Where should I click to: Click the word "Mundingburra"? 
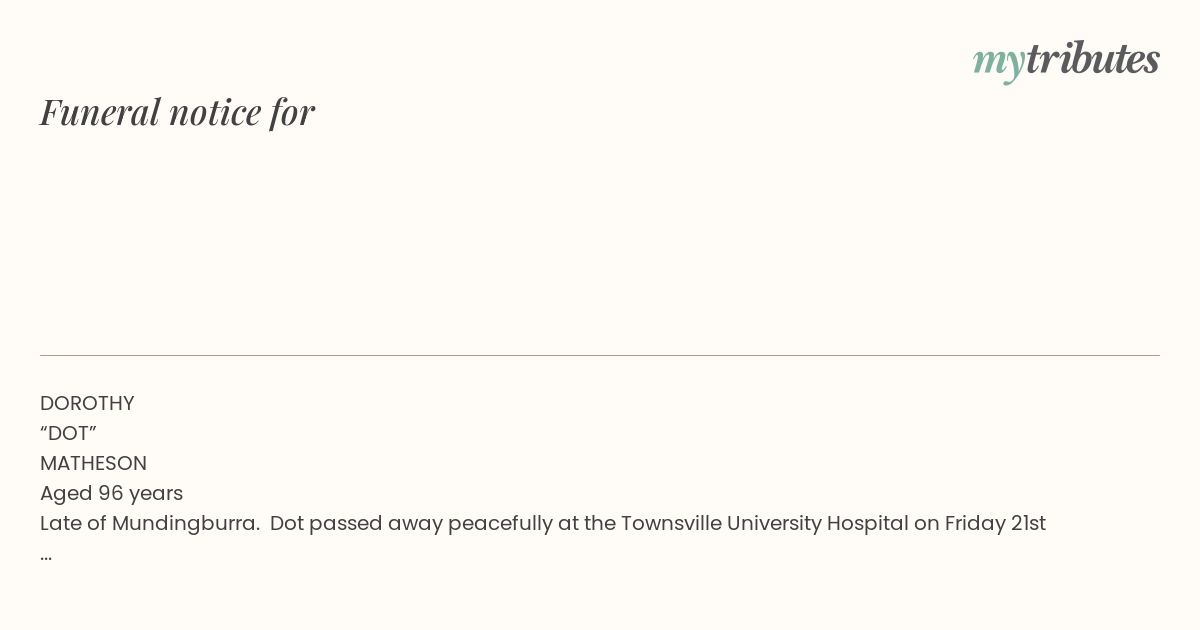[184, 523]
